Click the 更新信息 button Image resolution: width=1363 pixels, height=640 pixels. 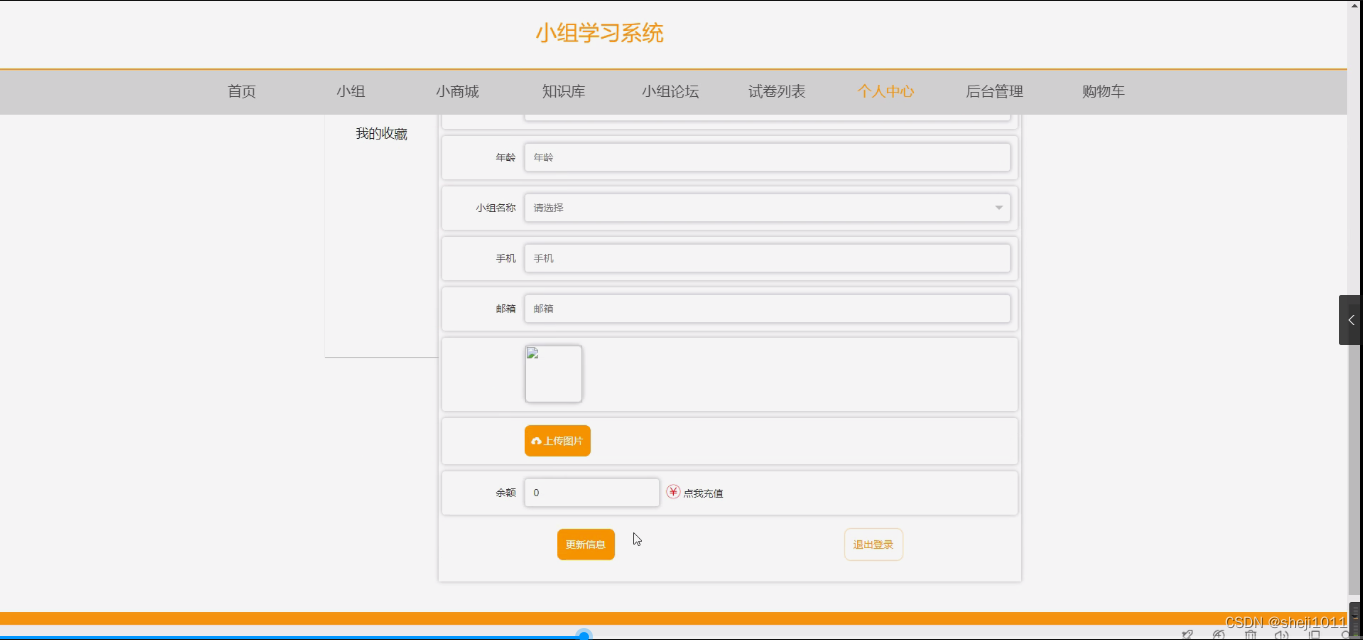585,543
